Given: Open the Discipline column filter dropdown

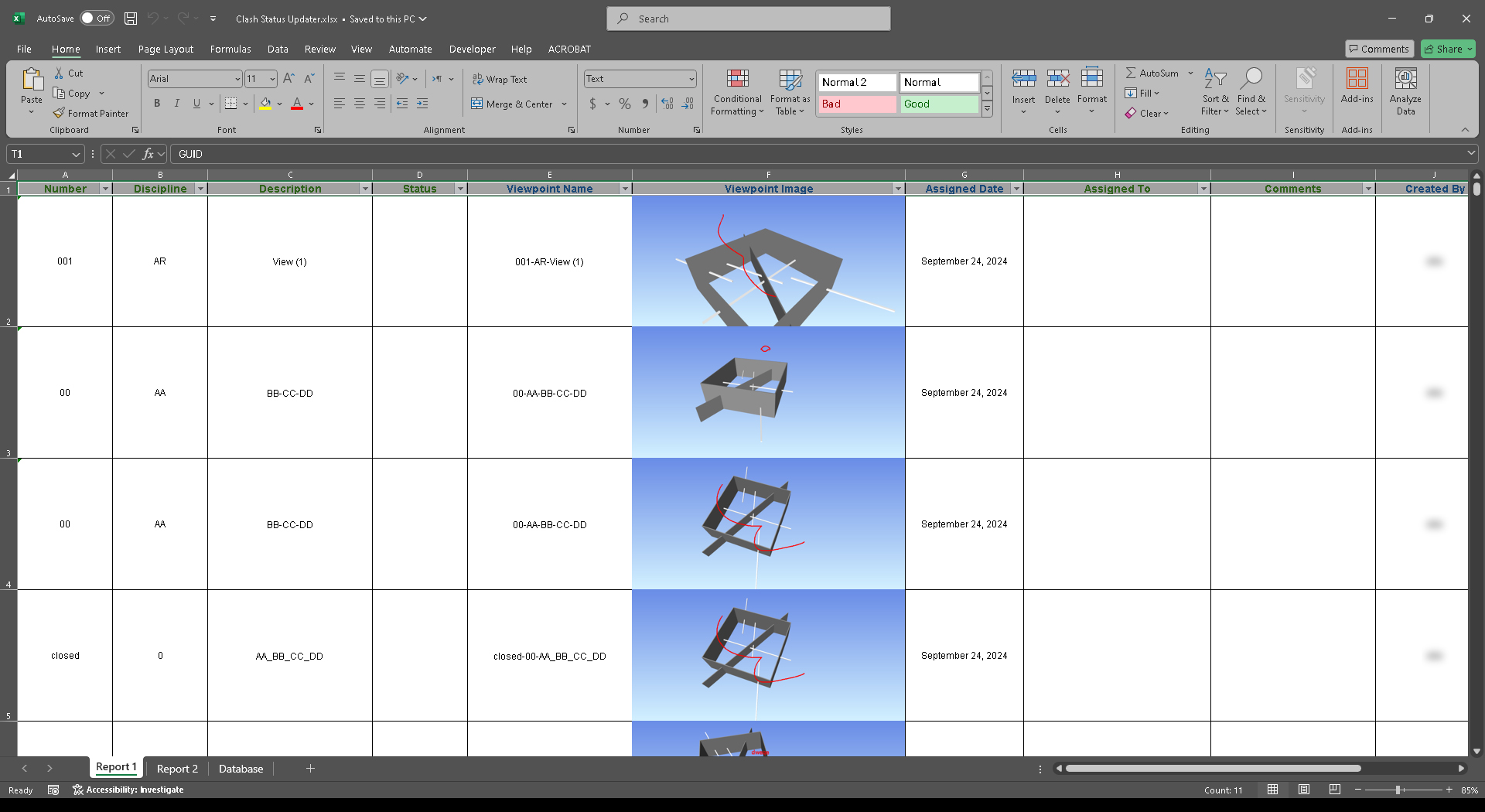Looking at the screenshot, I should 201,189.
